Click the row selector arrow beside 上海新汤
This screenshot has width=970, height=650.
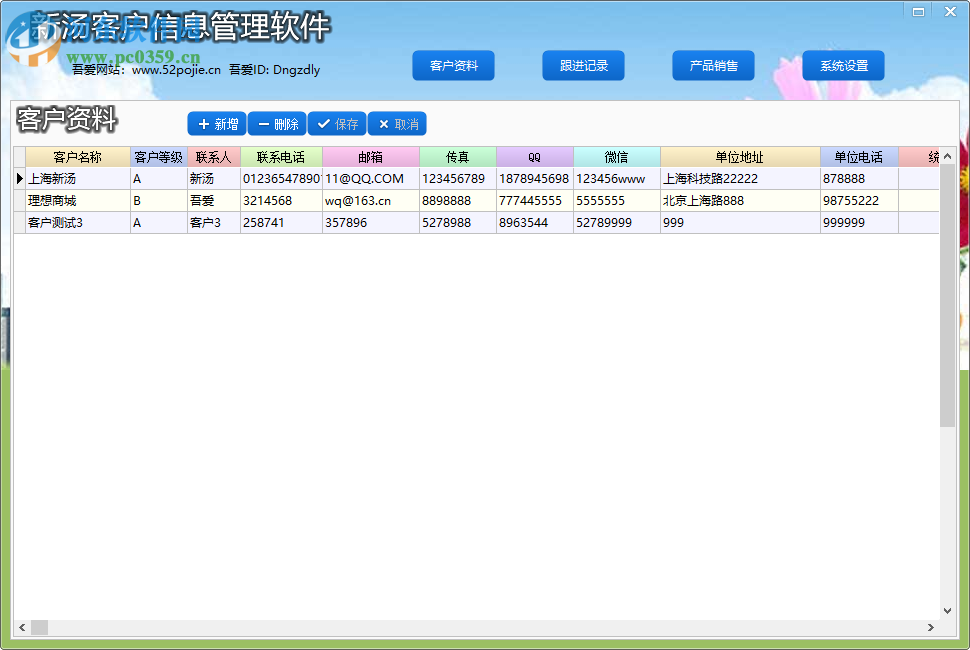[x=20, y=178]
